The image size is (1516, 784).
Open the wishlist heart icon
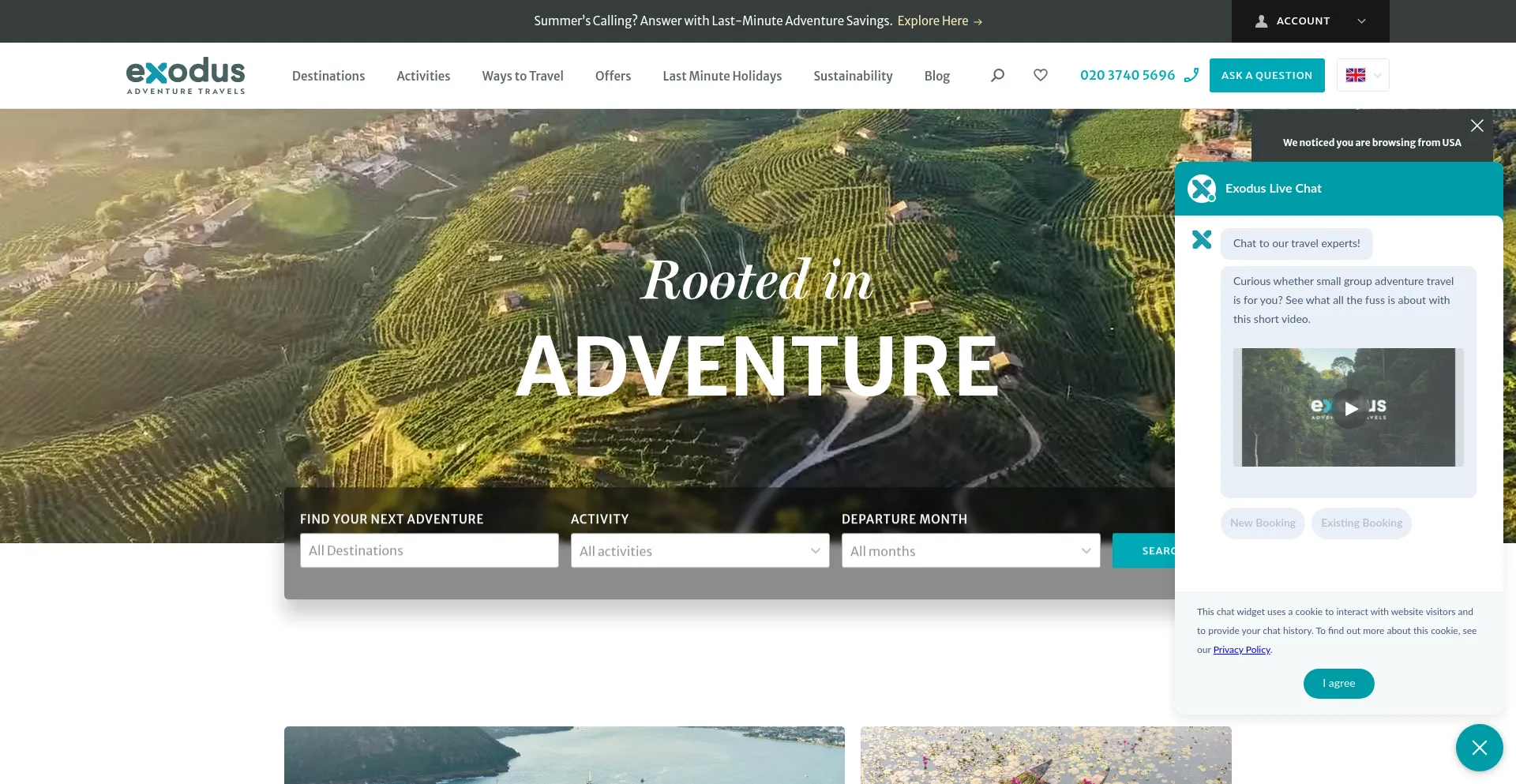point(1041,75)
